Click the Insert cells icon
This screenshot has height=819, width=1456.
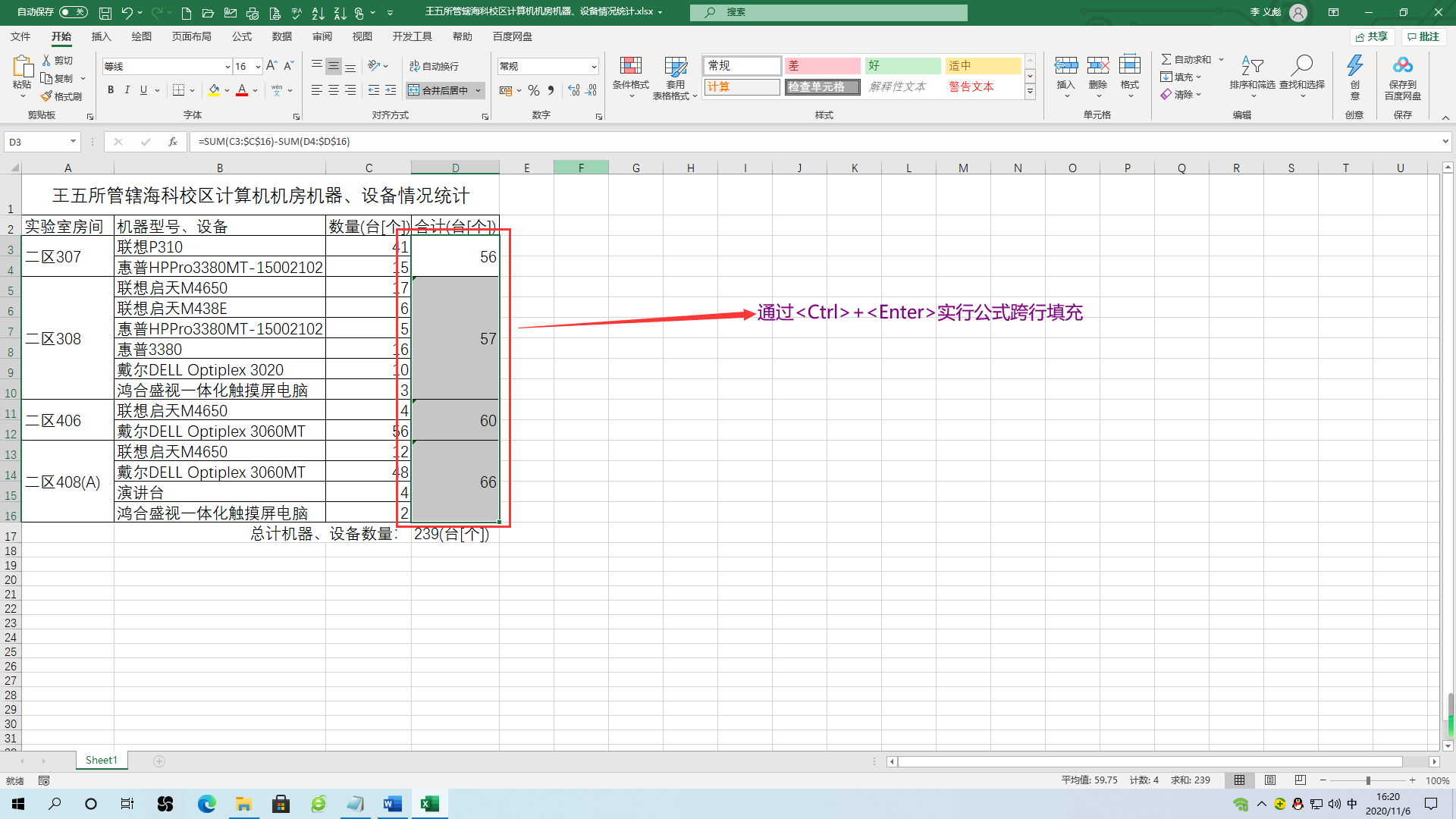pyautogui.click(x=1066, y=65)
